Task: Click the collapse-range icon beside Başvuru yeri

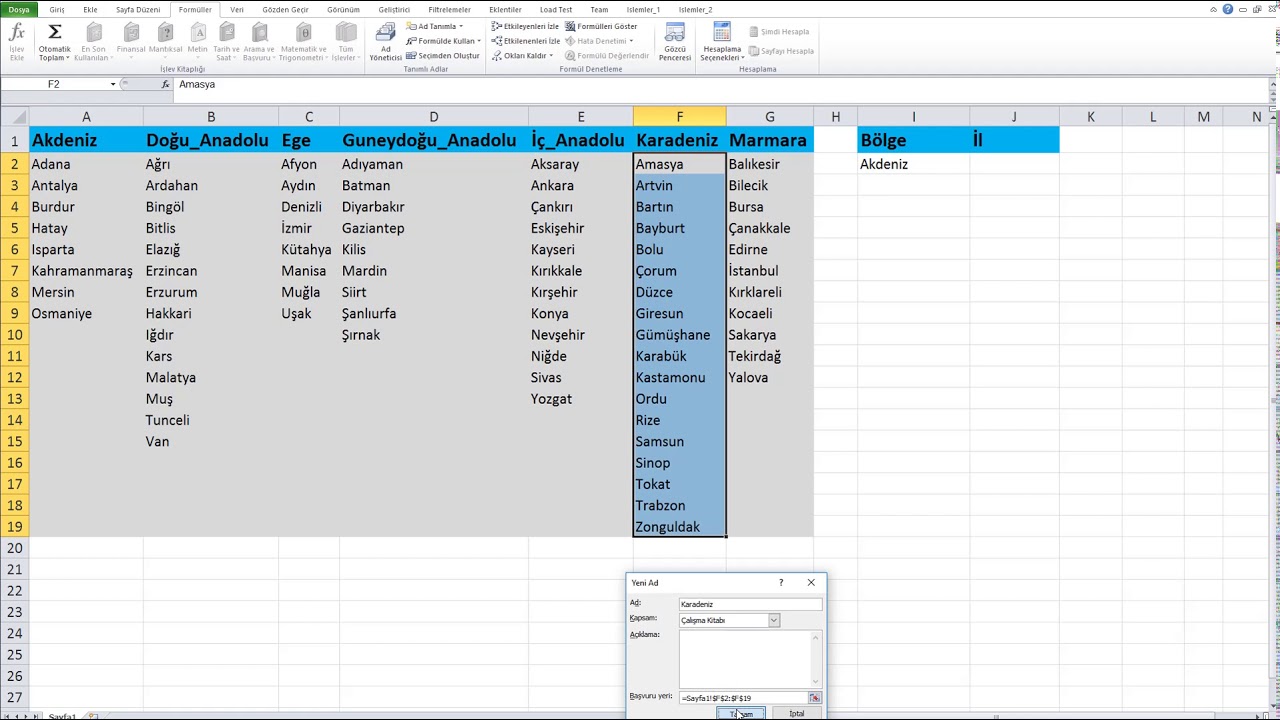Action: pyautogui.click(x=815, y=698)
